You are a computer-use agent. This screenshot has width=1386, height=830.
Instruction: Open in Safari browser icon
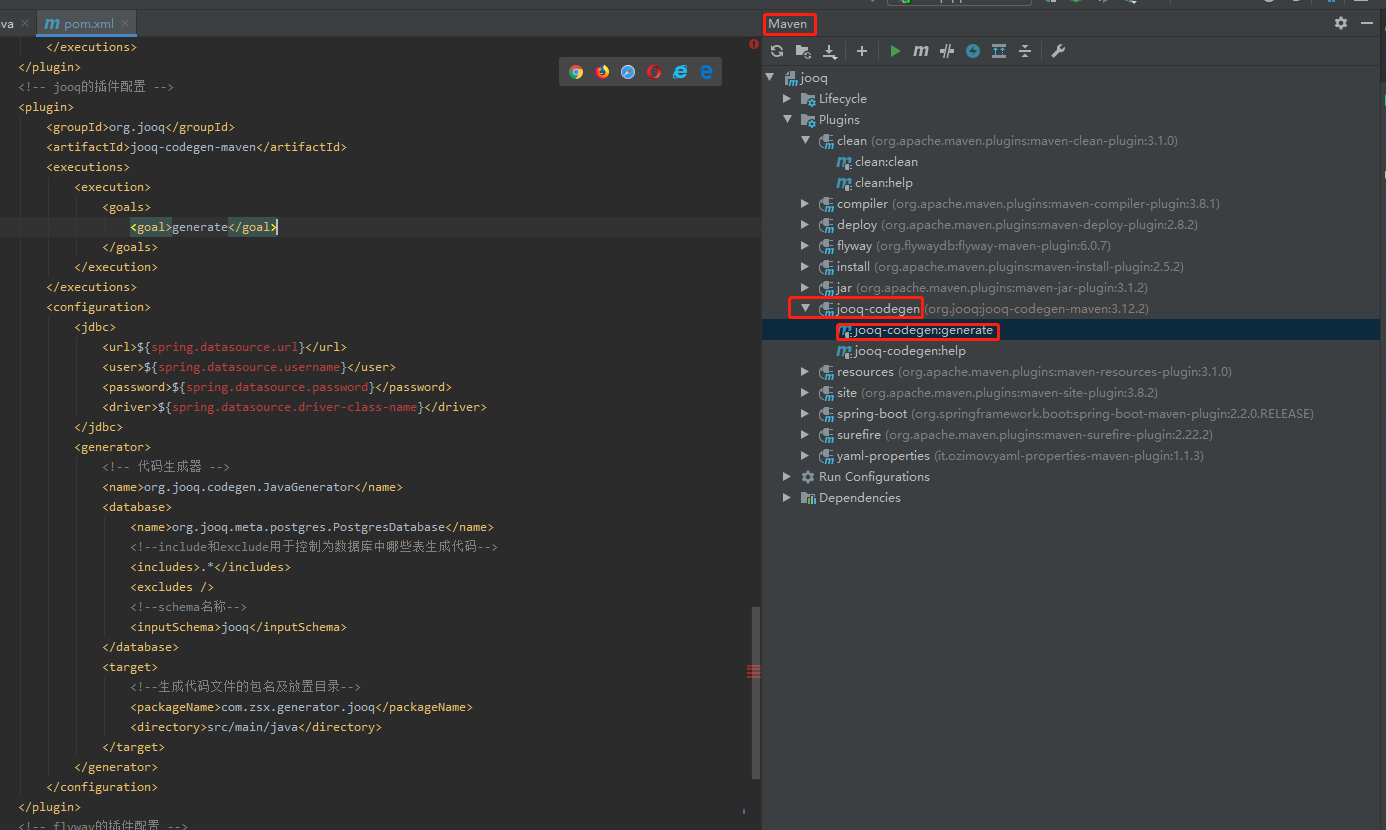tap(628, 72)
